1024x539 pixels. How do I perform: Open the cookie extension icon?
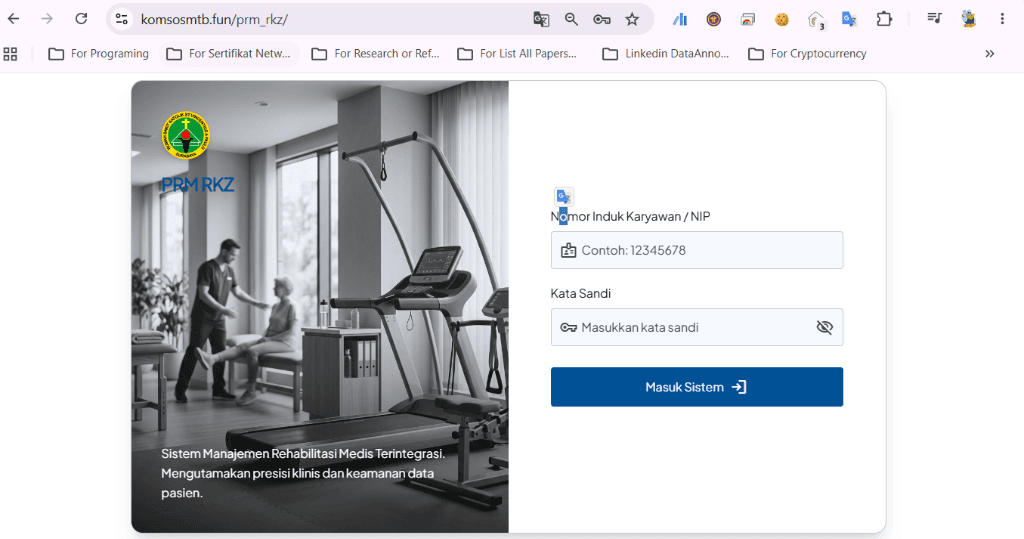[x=782, y=20]
